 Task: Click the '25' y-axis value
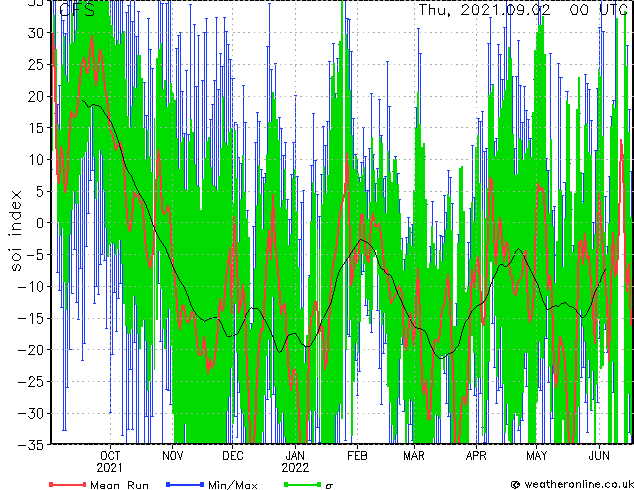pos(36,64)
